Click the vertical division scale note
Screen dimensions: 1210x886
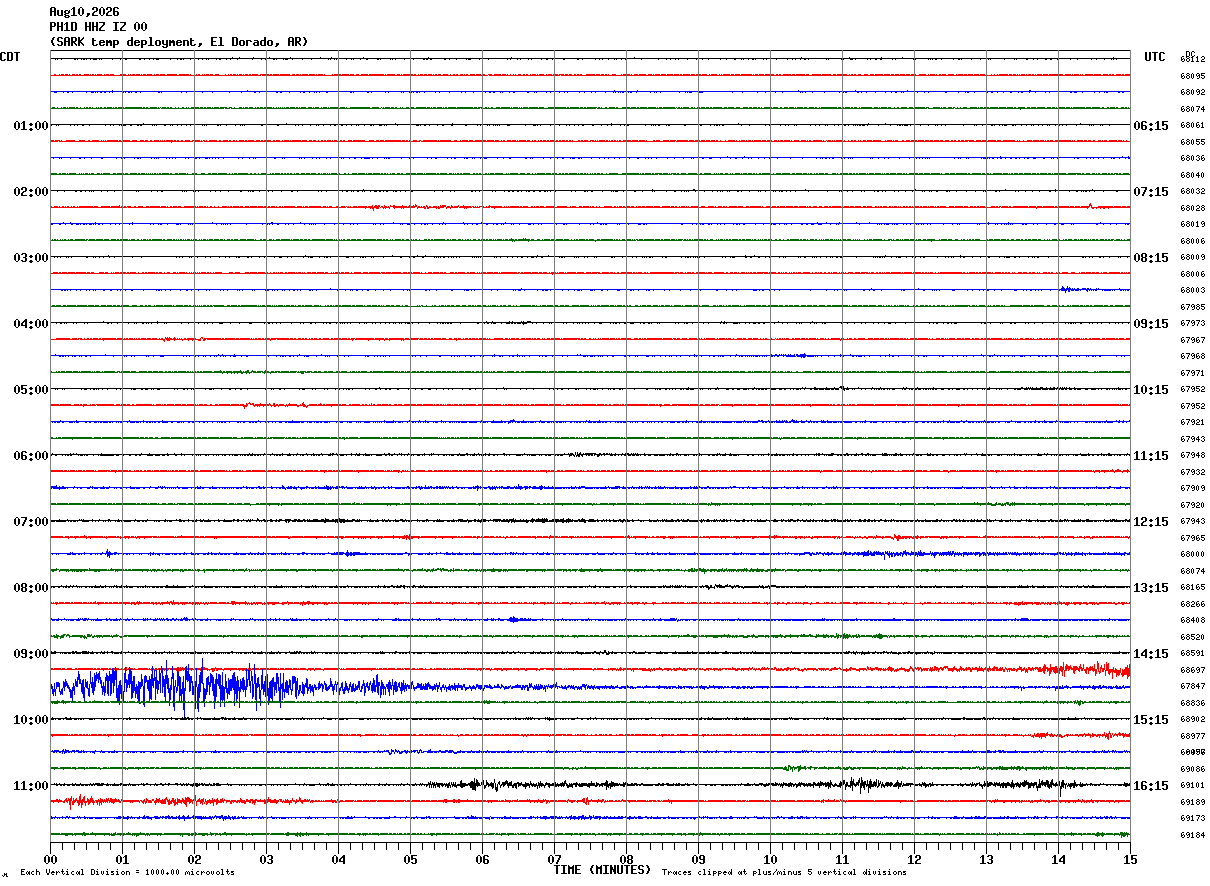[x=127, y=873]
